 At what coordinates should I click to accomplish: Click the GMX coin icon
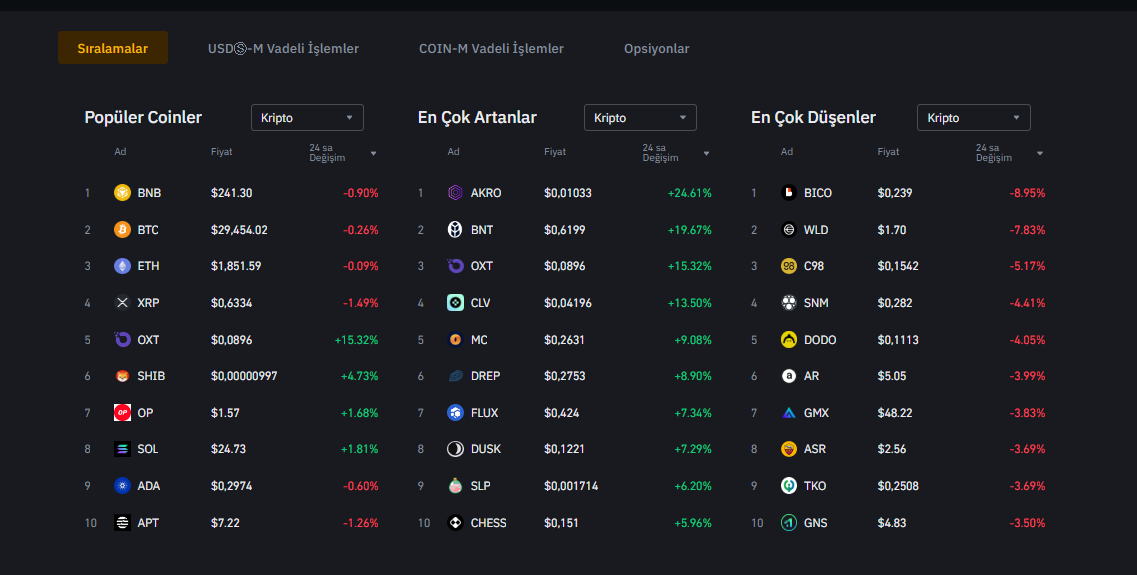click(789, 413)
